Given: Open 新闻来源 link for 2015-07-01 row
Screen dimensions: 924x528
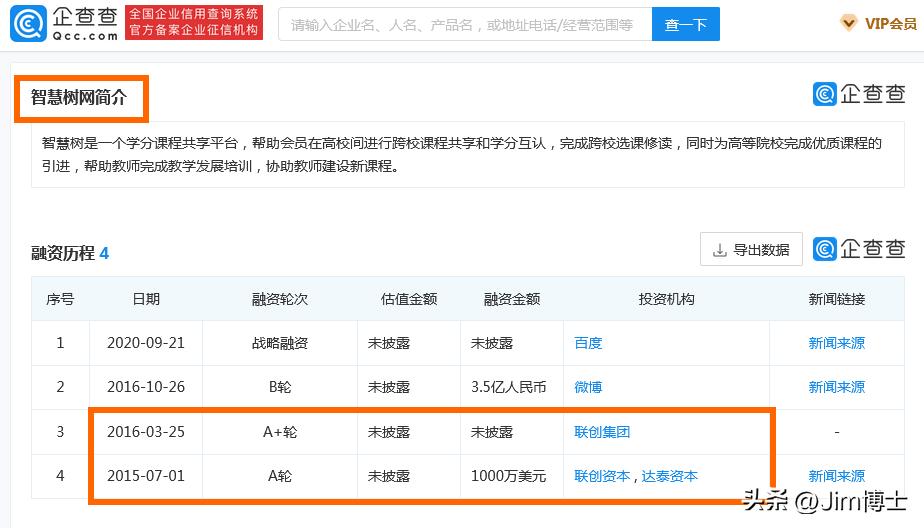Looking at the screenshot, I should (x=837, y=476).
